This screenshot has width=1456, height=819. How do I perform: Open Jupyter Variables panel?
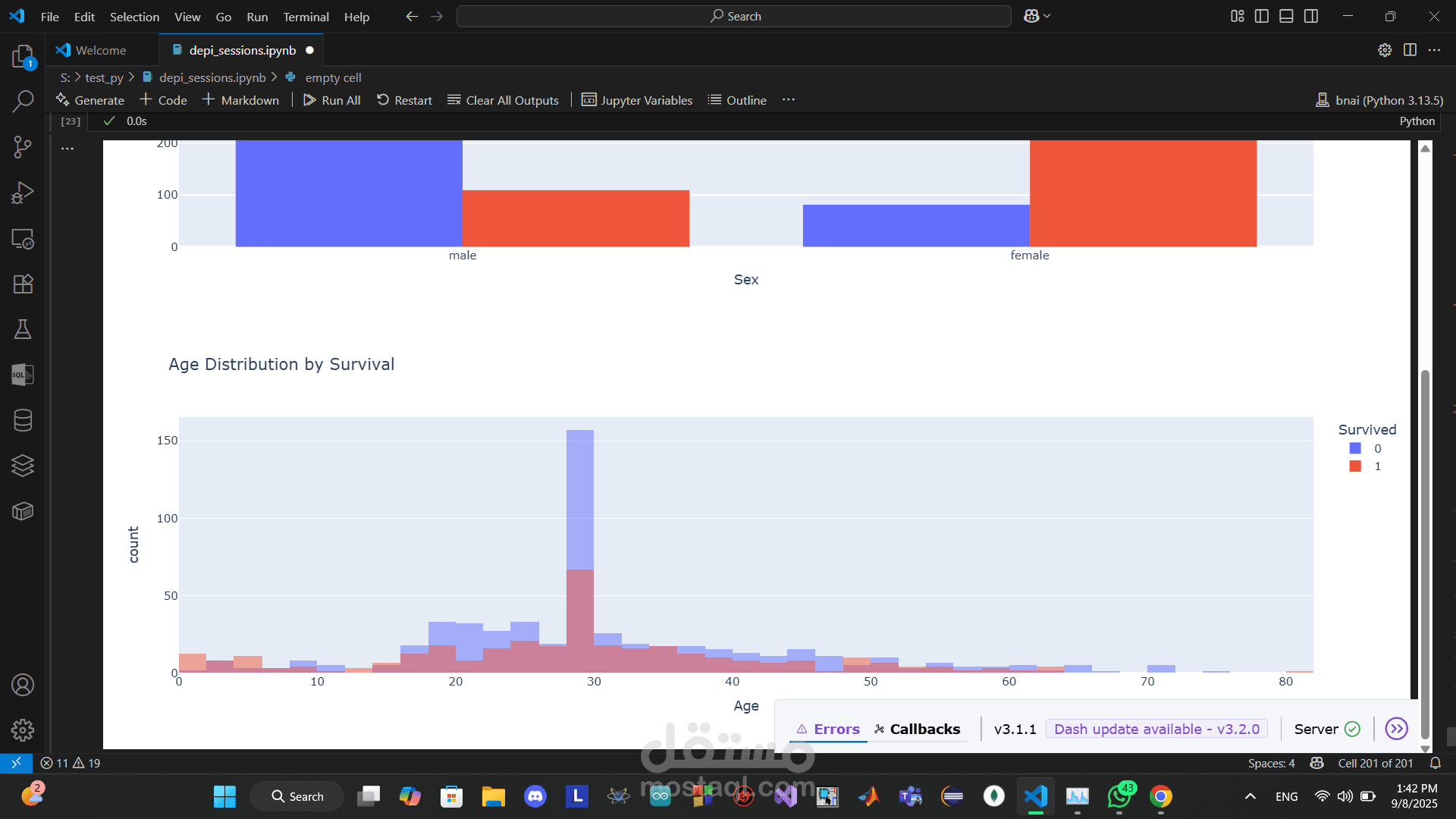tap(637, 100)
